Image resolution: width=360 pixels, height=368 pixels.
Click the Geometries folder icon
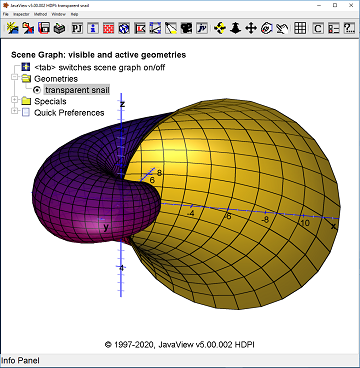pos(26,79)
